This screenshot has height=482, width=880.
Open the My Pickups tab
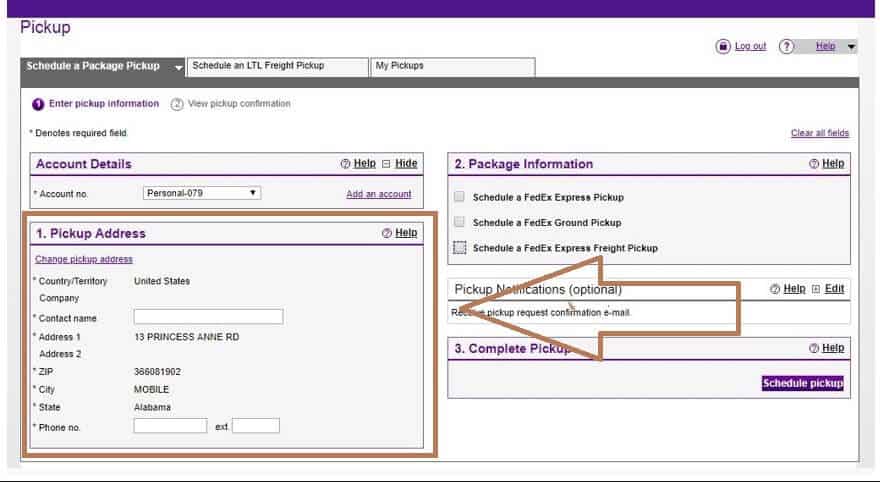[452, 67]
